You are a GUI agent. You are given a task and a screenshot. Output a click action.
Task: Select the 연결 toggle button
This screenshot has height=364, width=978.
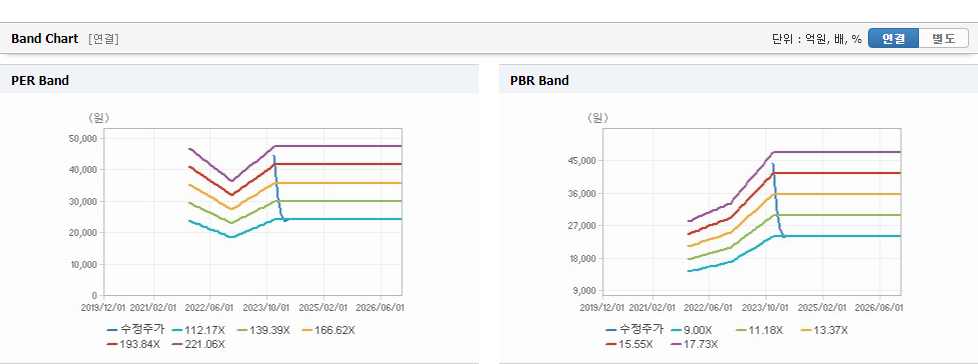pyautogui.click(x=893, y=39)
